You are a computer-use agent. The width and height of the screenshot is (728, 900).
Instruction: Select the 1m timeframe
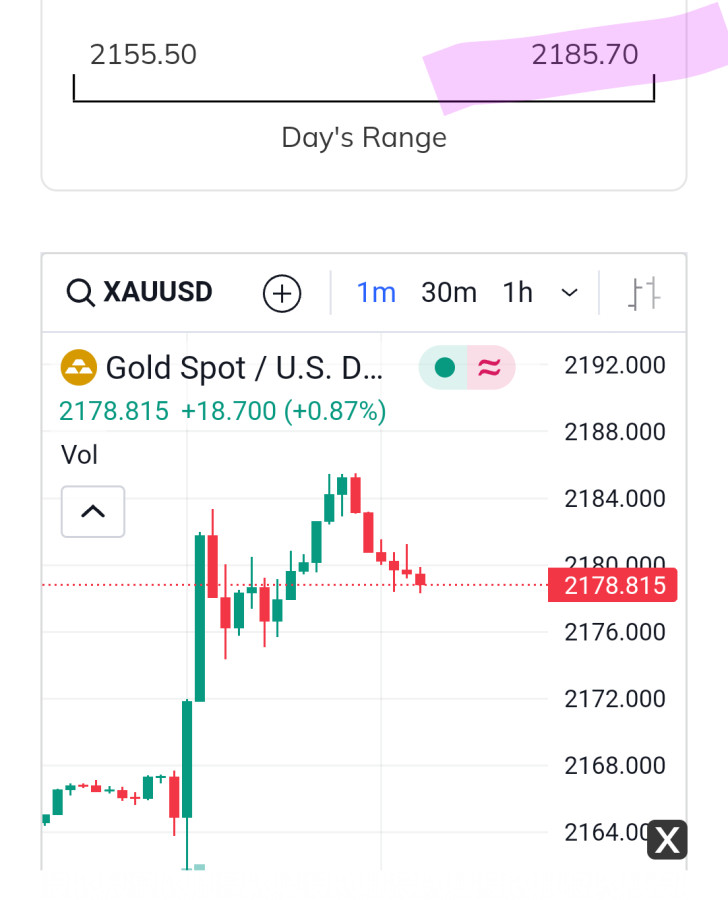(x=376, y=293)
